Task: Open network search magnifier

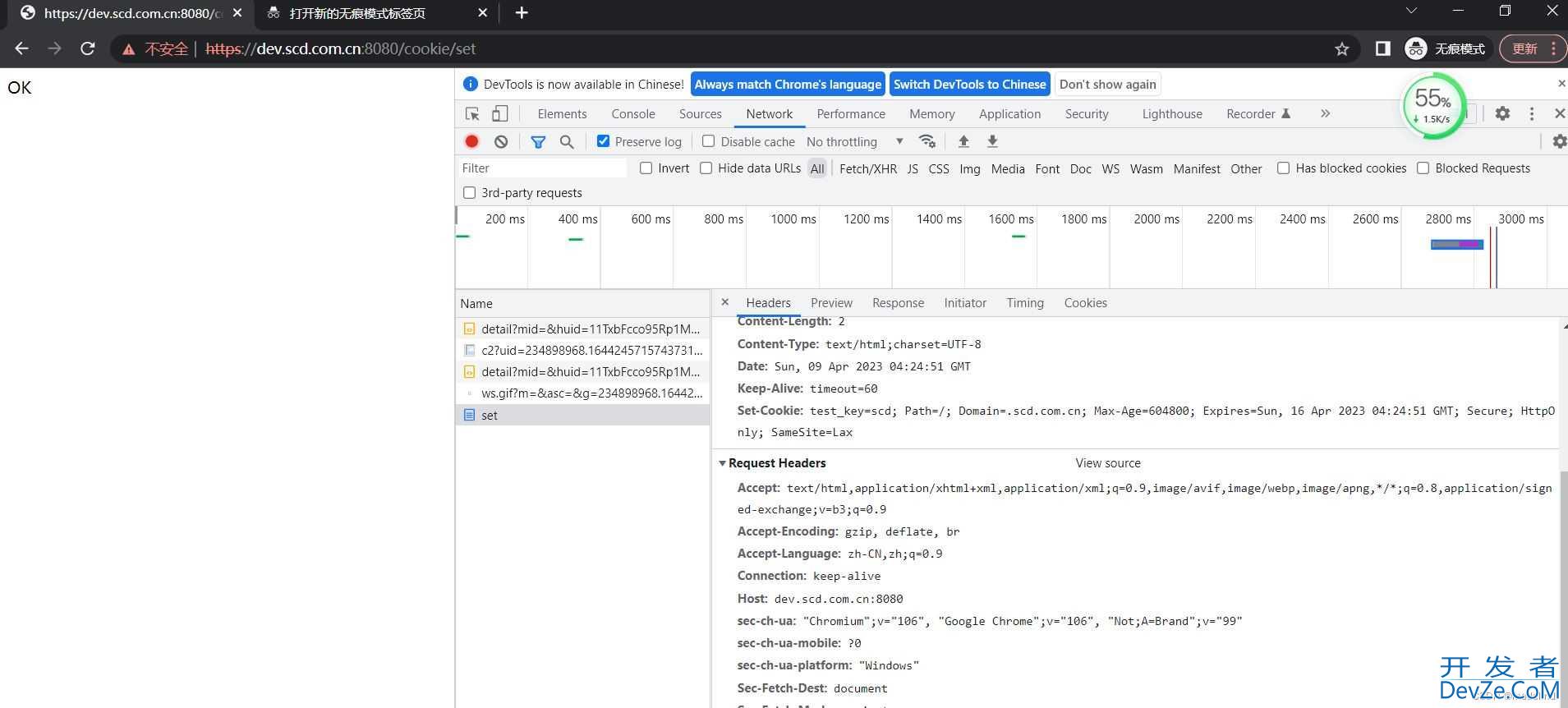Action: tap(567, 141)
